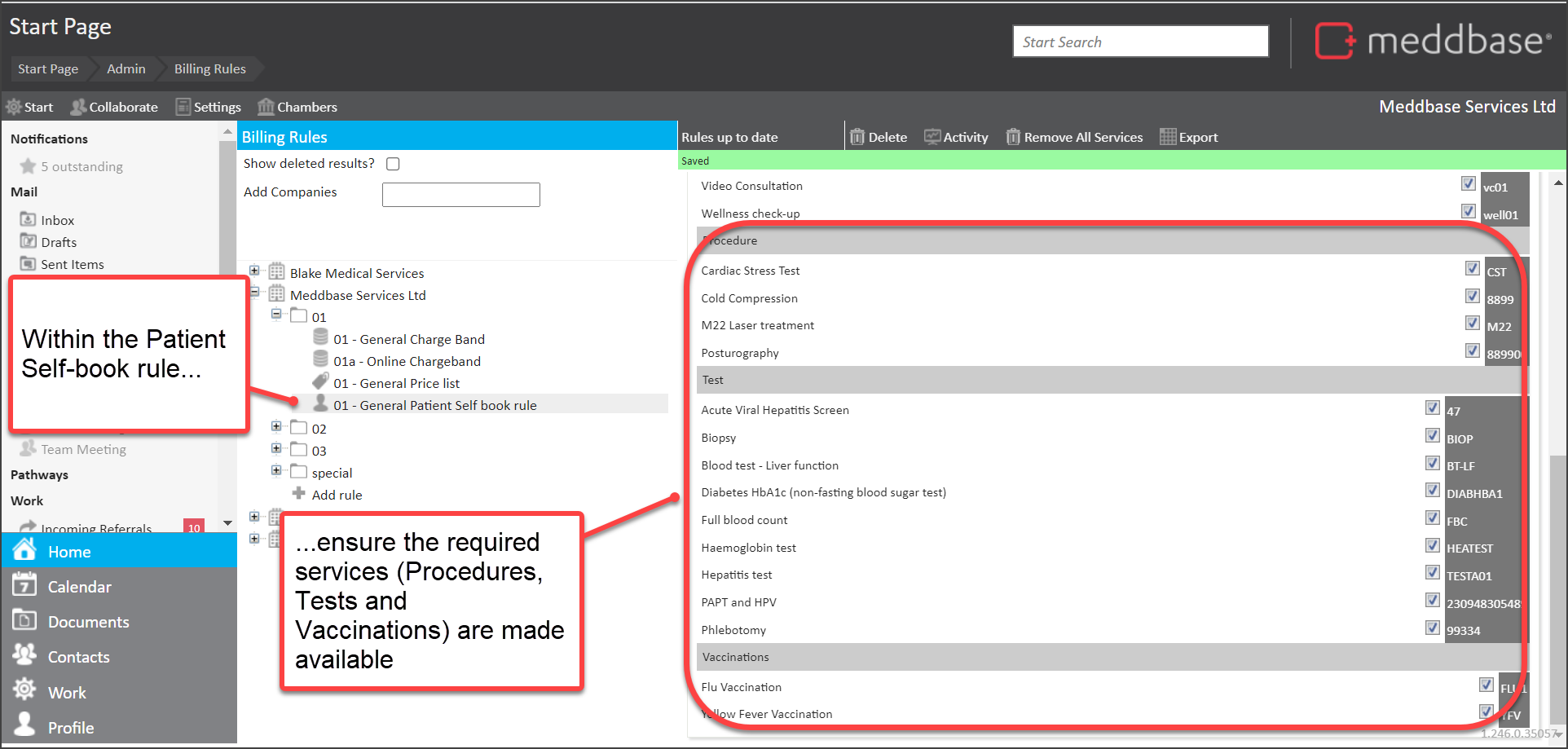Expand the Blake Medical Services node
Image resolution: width=1568 pixels, height=749 pixels.
click(254, 271)
